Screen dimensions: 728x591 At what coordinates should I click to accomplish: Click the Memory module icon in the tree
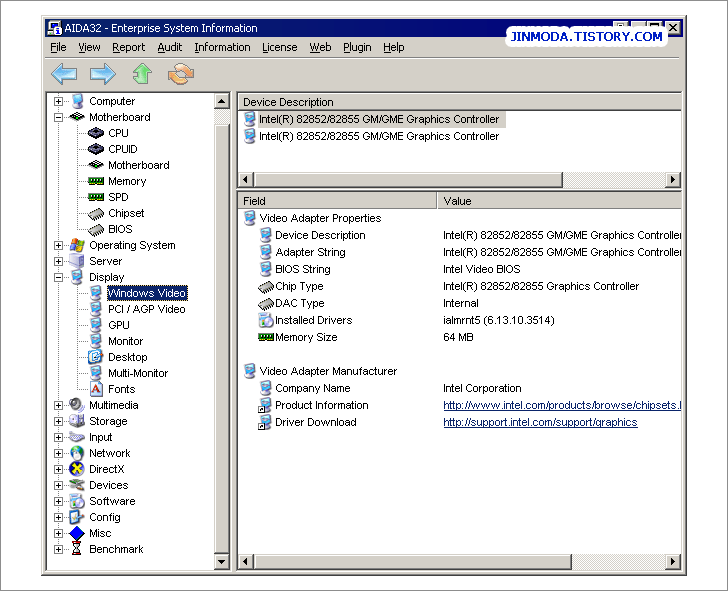[96, 181]
